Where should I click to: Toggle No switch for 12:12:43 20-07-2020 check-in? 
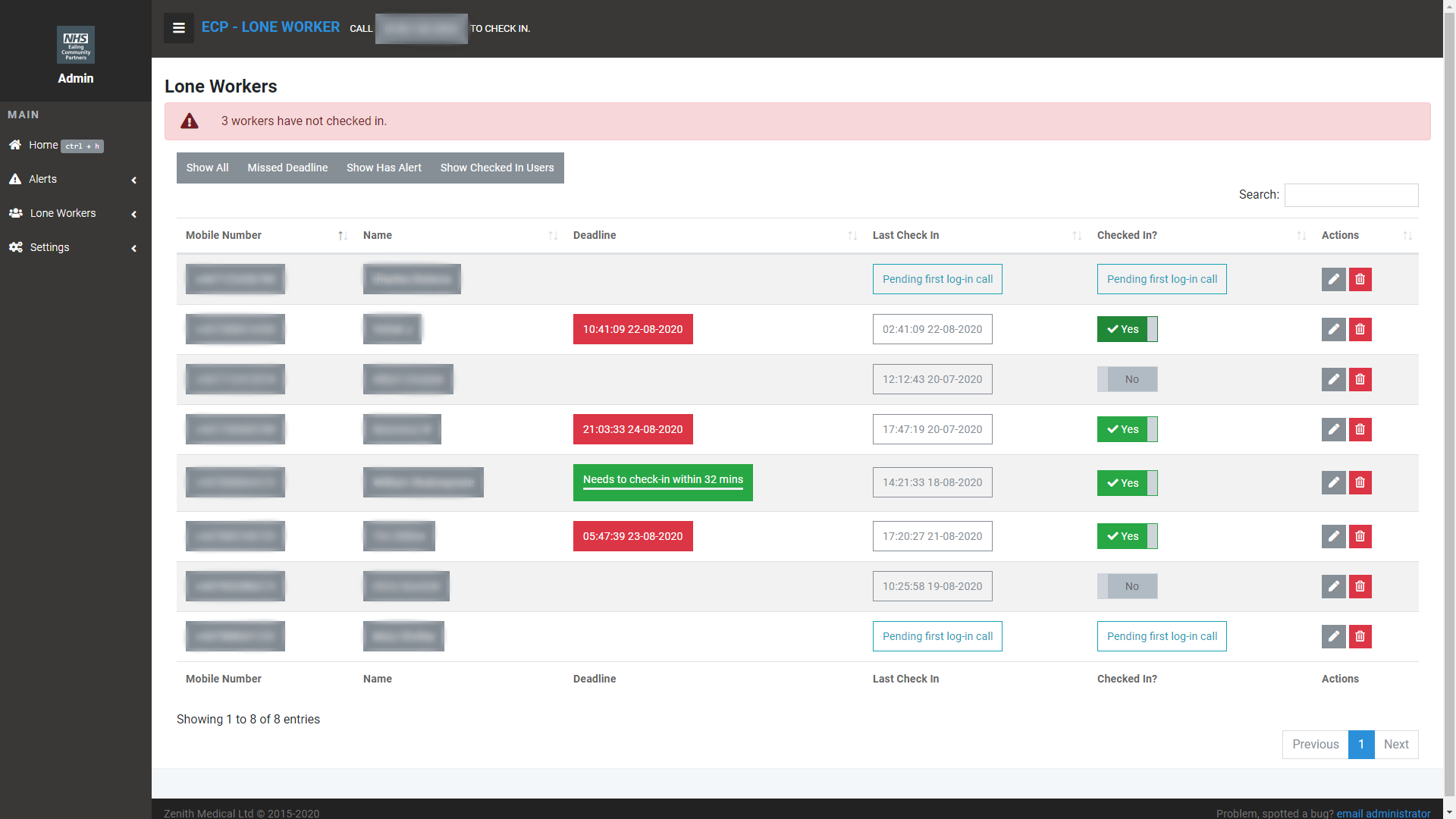(1127, 379)
